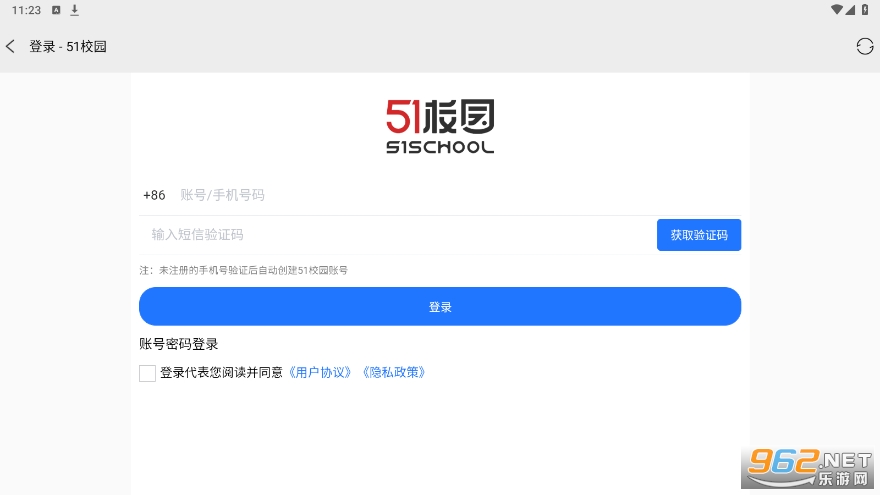880x495 pixels.
Task: Open the 《隐私政策》 link
Action: [x=394, y=373]
